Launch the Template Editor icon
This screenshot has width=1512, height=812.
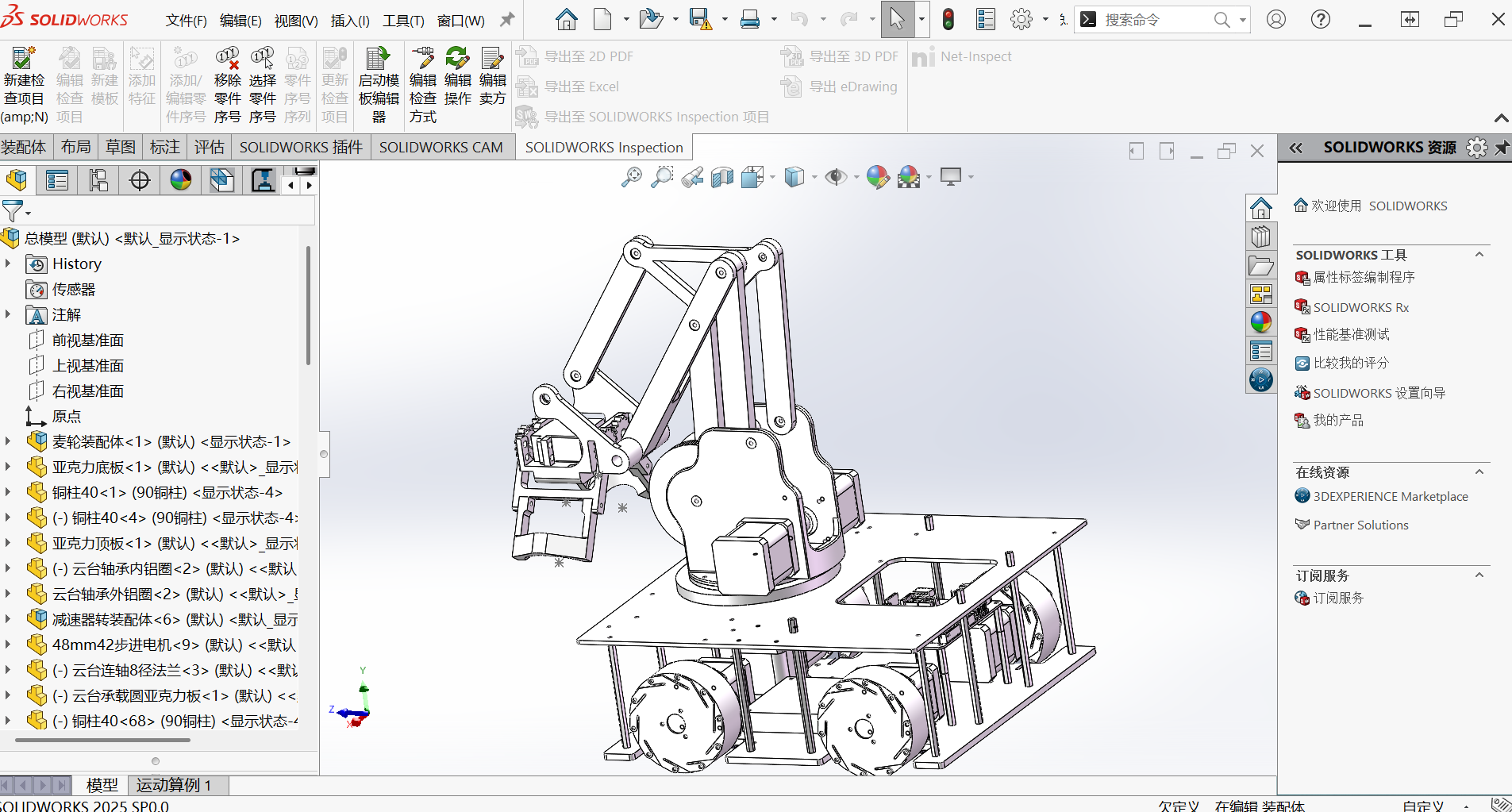[379, 59]
